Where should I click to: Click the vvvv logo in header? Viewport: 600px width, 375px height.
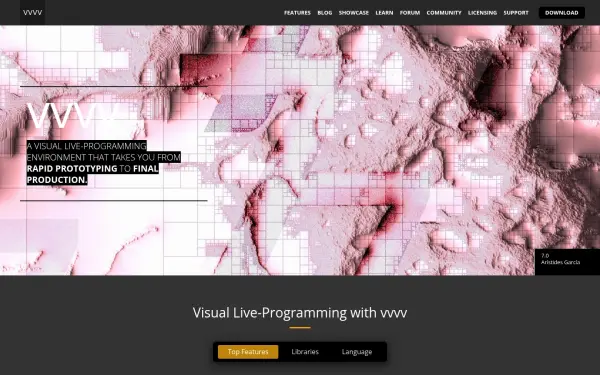pyautogui.click(x=33, y=13)
